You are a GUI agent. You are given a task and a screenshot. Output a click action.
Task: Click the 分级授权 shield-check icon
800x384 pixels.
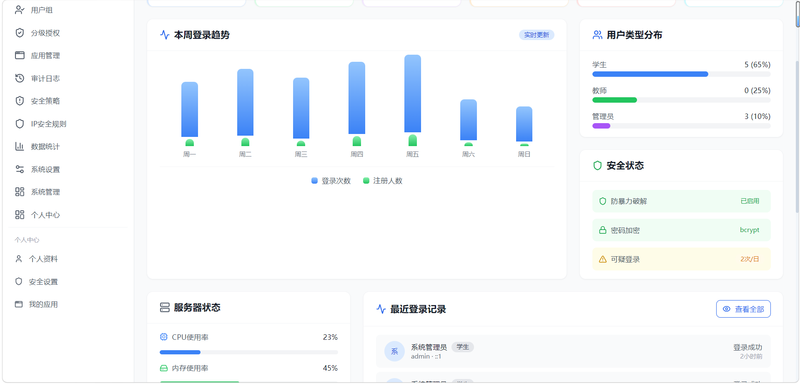pos(19,33)
